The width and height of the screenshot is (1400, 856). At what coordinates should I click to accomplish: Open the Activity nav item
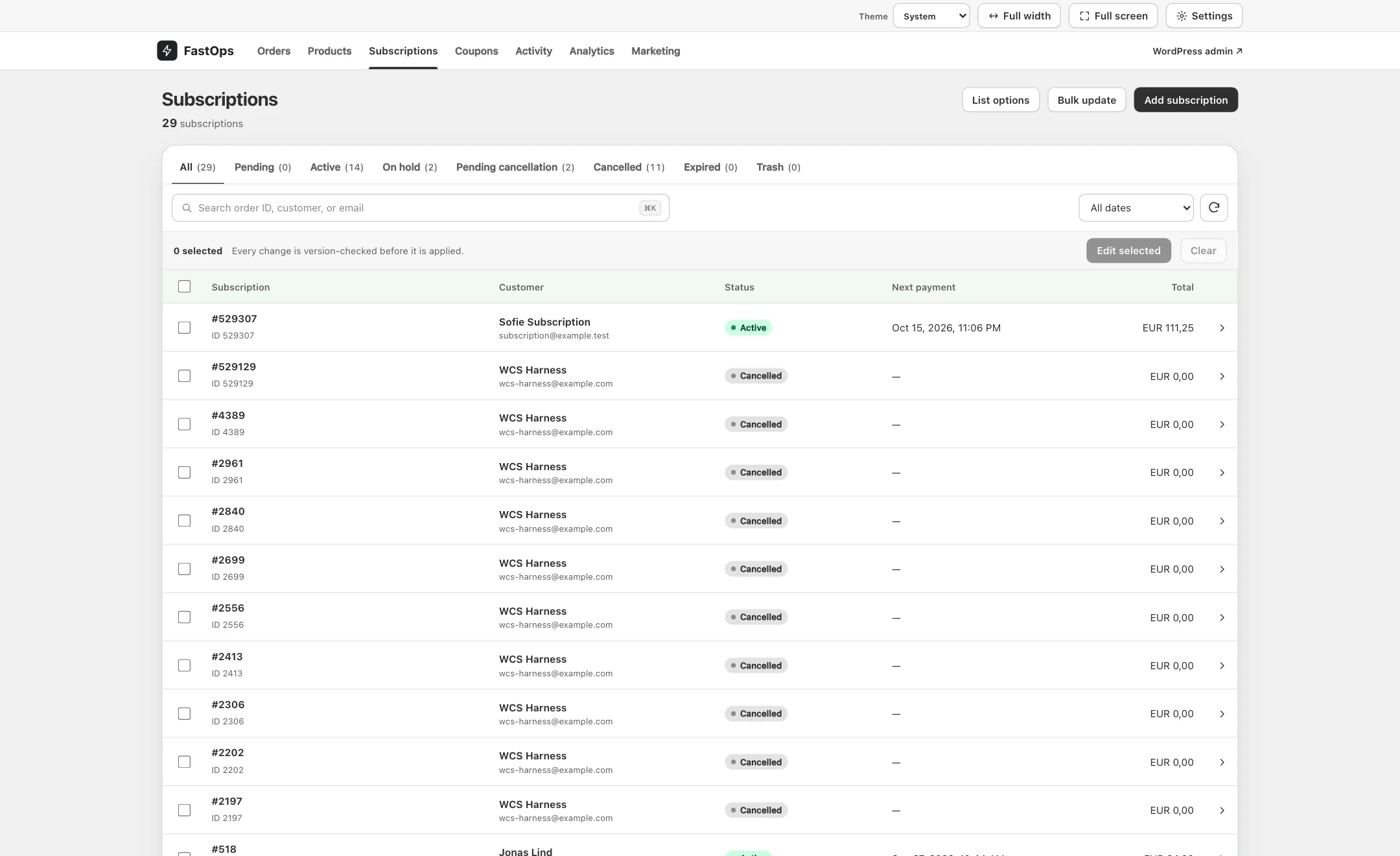[x=533, y=51]
